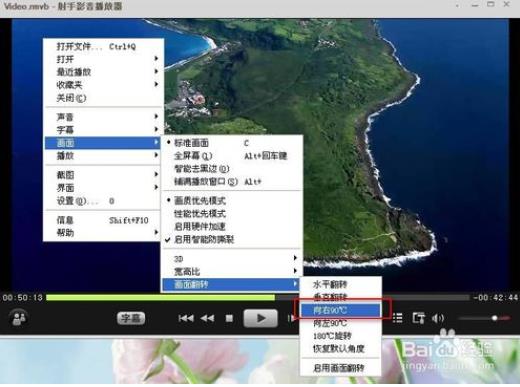Click the large play button
This screenshot has width=520, height=387.
pyautogui.click(x=261, y=318)
